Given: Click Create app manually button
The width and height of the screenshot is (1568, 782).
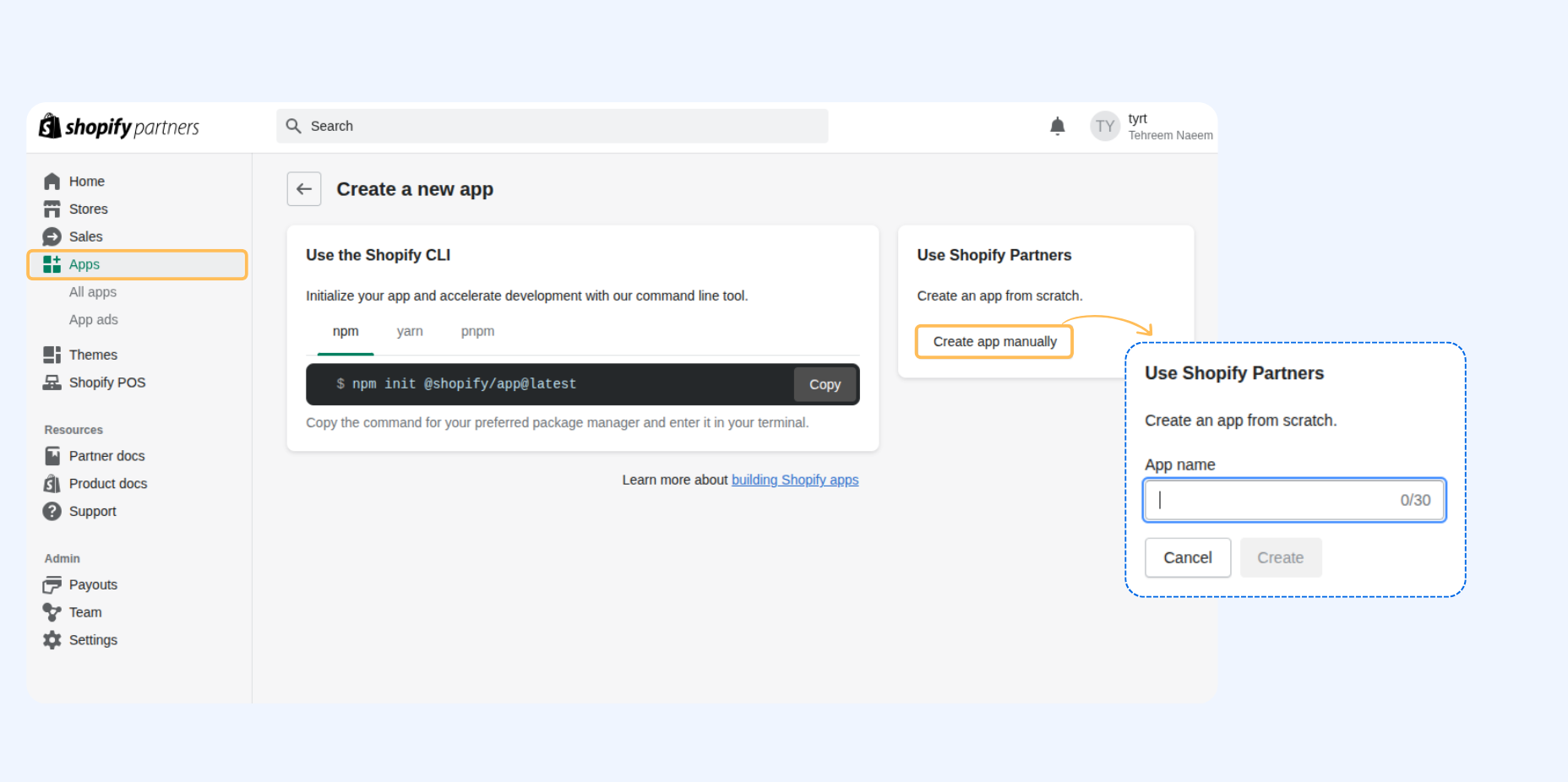Looking at the screenshot, I should coord(994,341).
